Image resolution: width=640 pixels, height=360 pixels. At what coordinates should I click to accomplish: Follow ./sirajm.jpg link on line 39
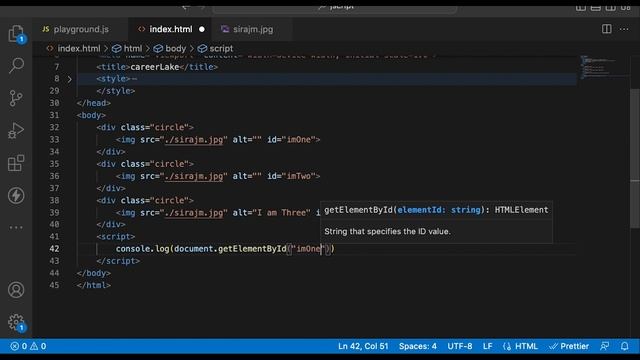pyautogui.click(x=194, y=213)
